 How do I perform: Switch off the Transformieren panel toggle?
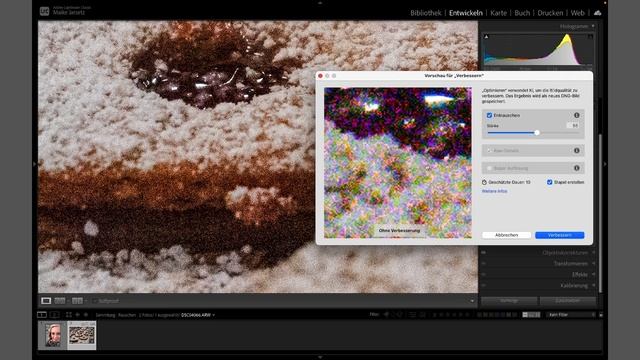pos(484,264)
